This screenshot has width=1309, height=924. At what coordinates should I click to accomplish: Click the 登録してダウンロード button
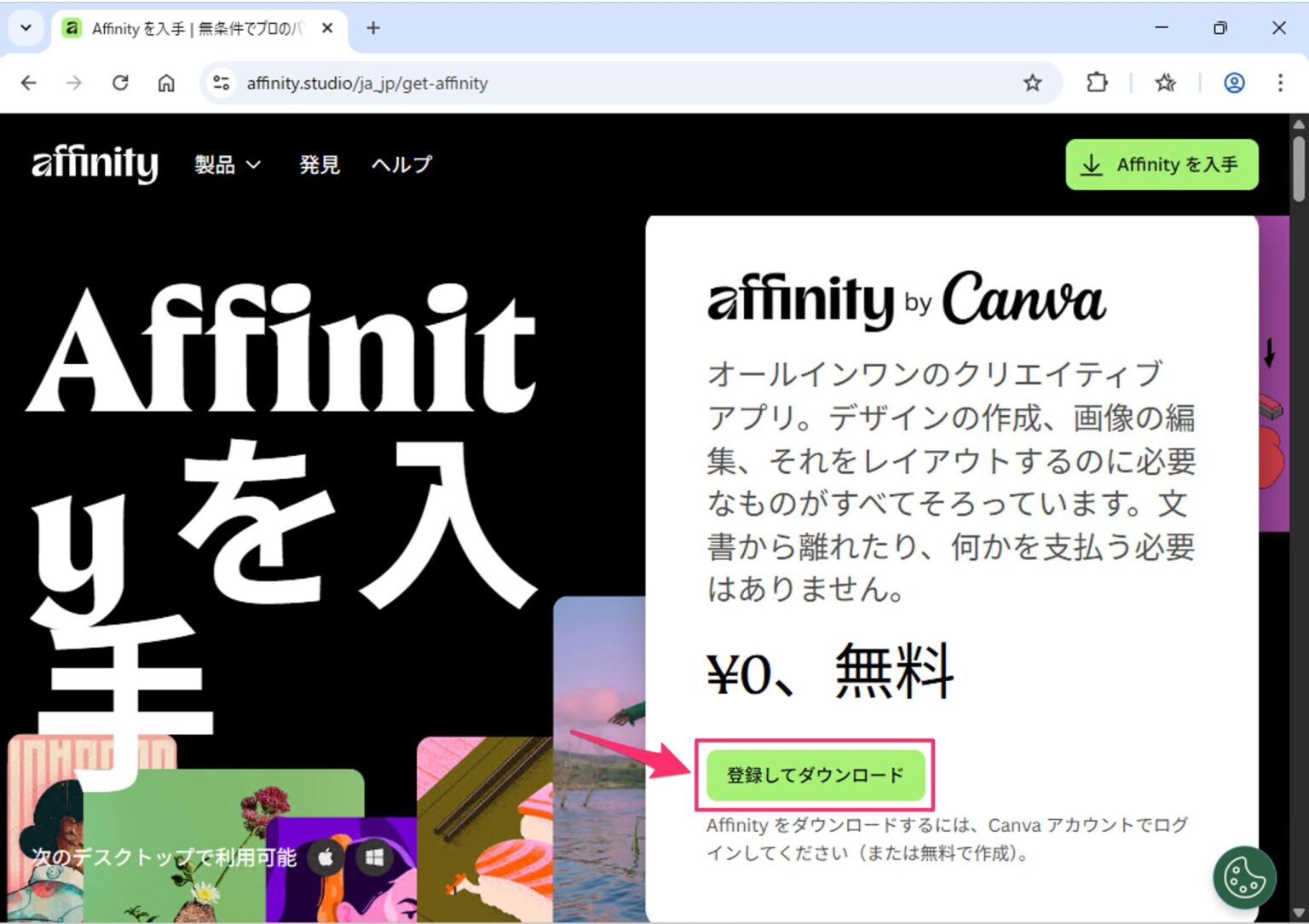(815, 775)
